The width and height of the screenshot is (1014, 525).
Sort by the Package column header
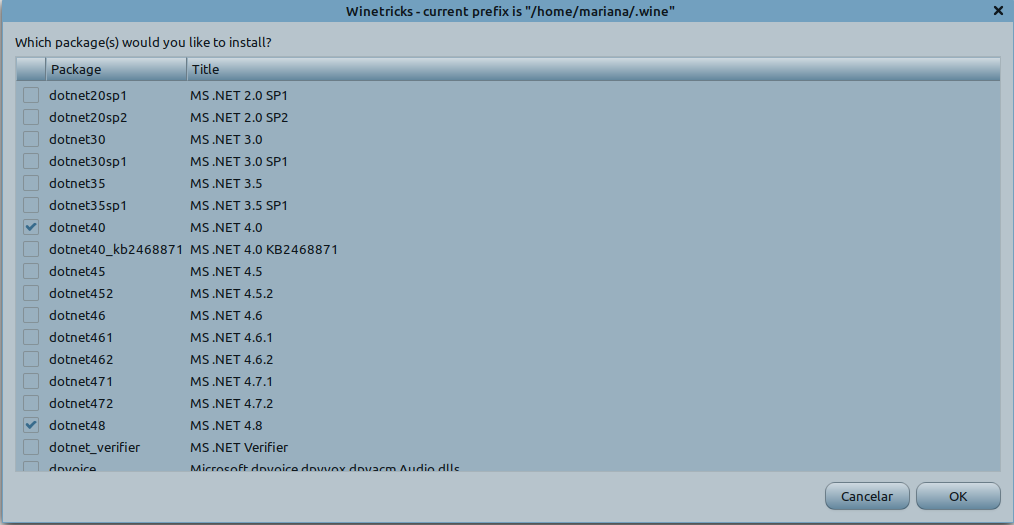point(116,69)
